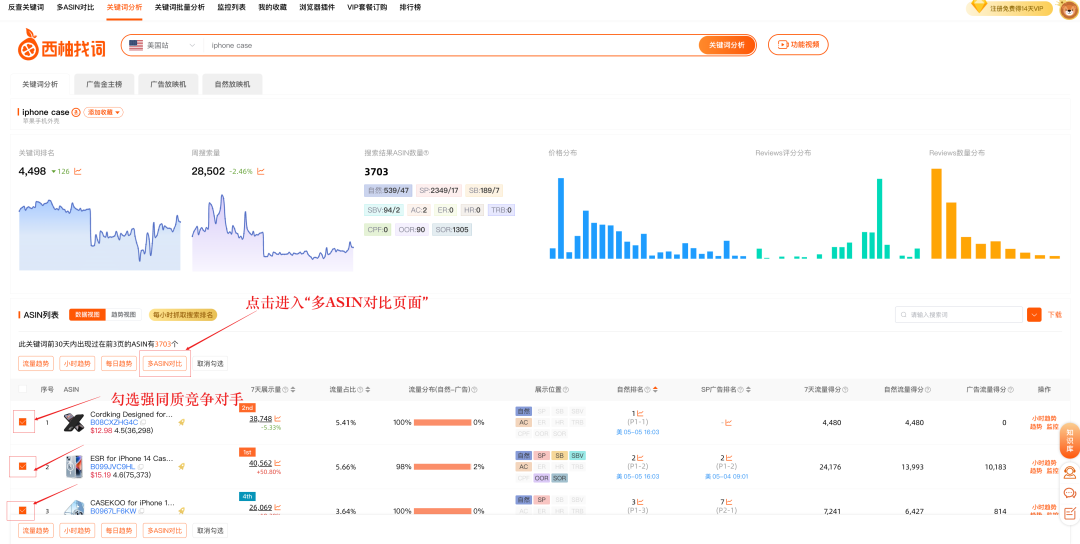Image resolution: width=1080 pixels, height=544 pixels.
Task: Click help icon beside 自然流量得分 header
Action: (928, 390)
